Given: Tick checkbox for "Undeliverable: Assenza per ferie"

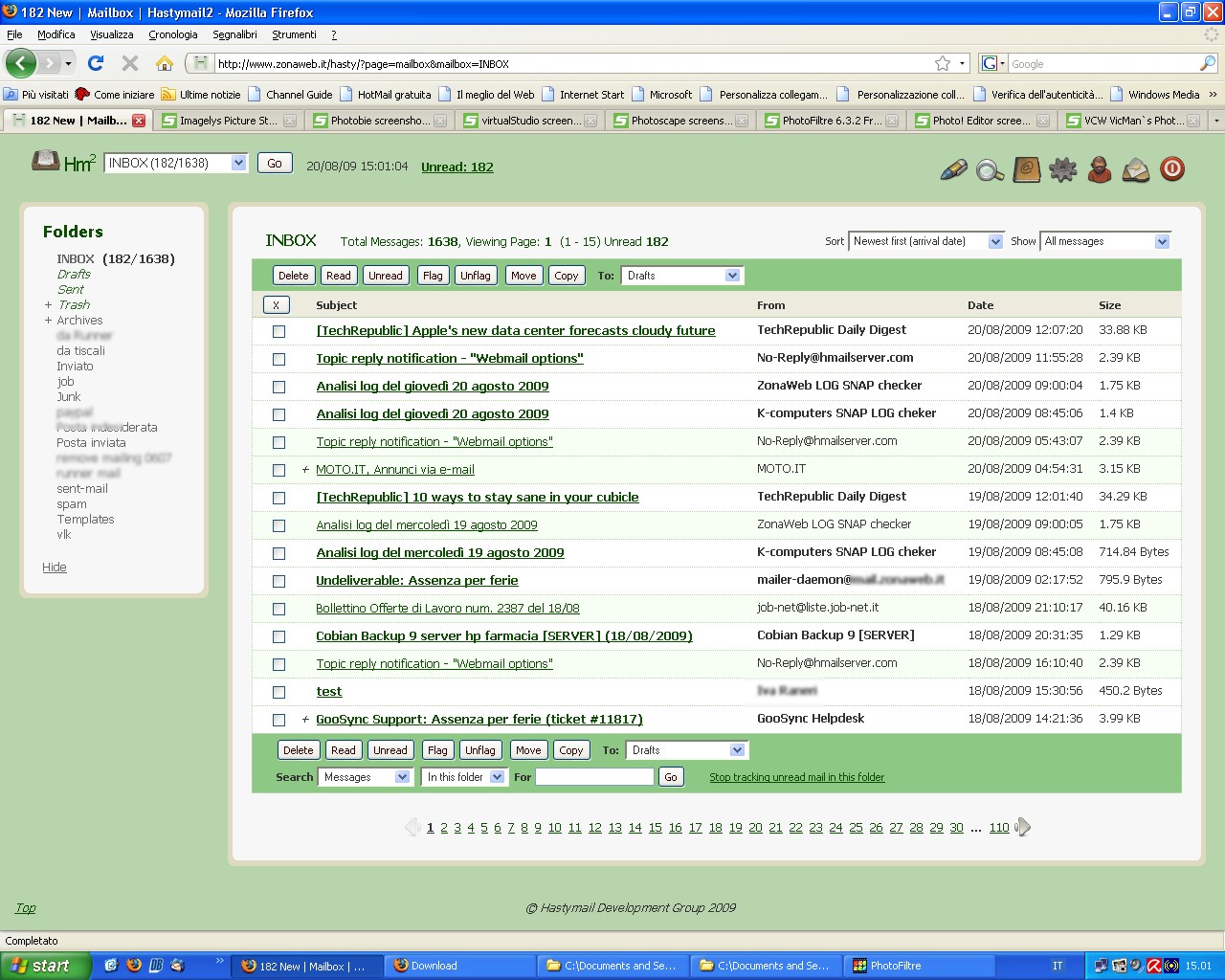Looking at the screenshot, I should [279, 581].
